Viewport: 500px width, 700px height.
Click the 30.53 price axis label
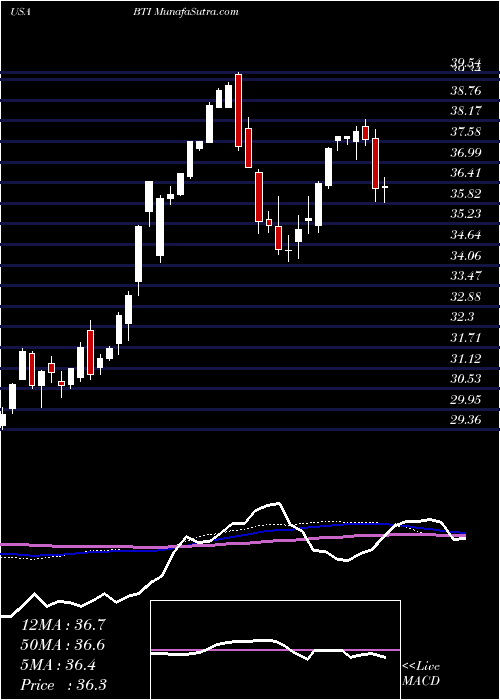466,379
